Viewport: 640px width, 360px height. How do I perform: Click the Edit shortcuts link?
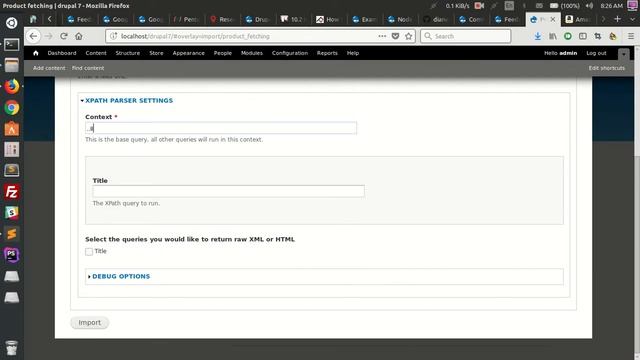pos(607,68)
